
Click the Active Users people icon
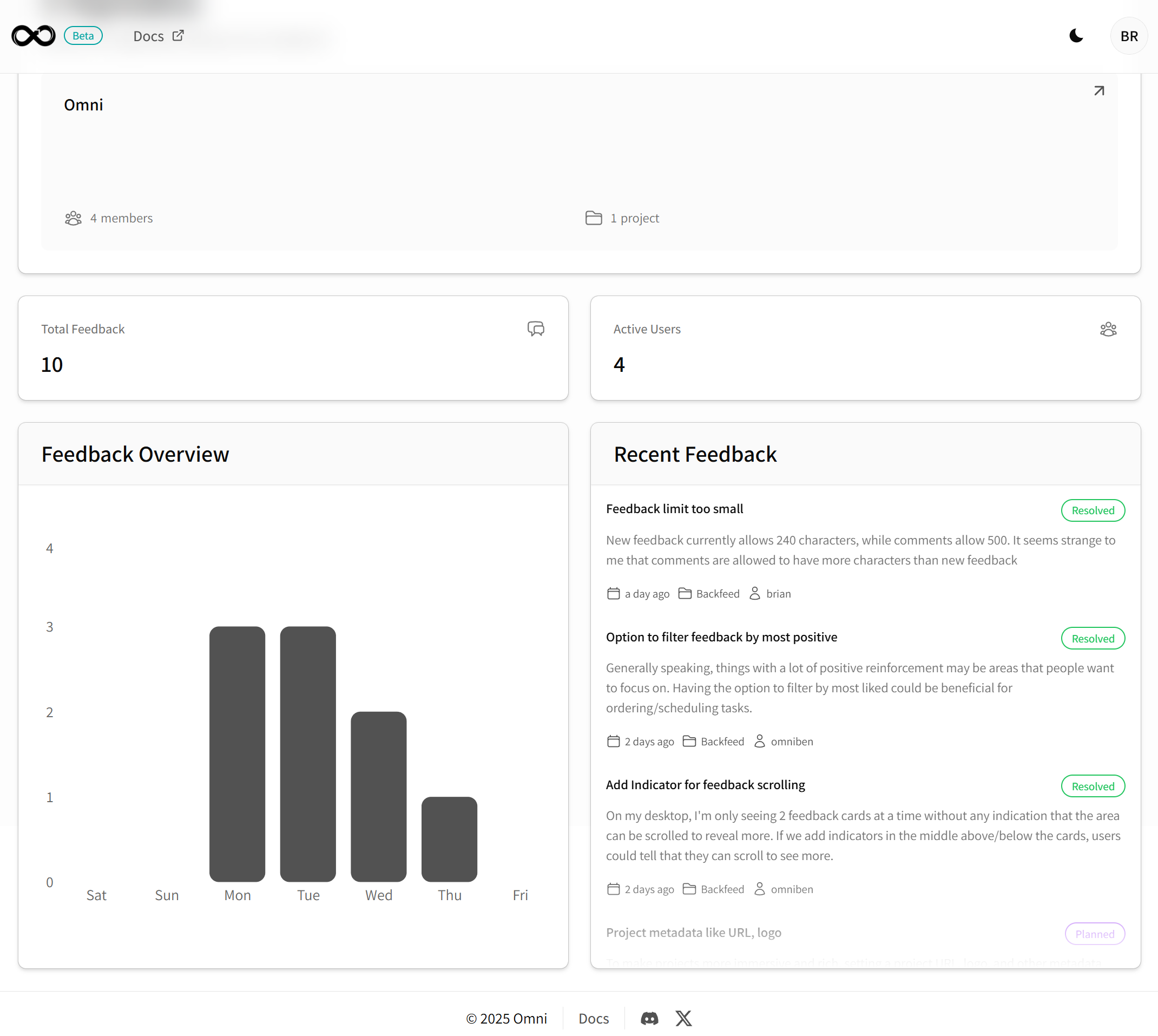[1108, 329]
